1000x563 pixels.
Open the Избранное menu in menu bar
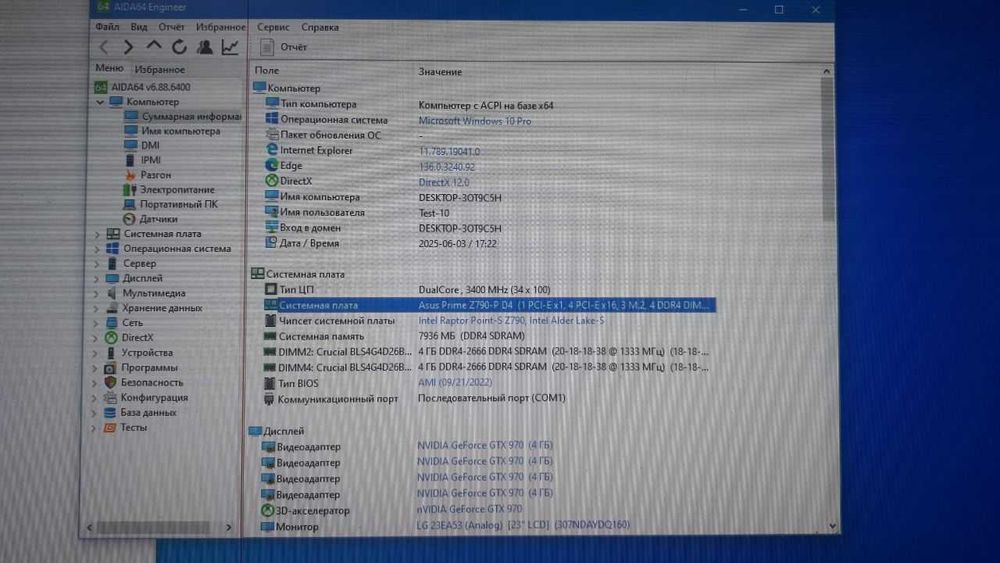[221, 27]
